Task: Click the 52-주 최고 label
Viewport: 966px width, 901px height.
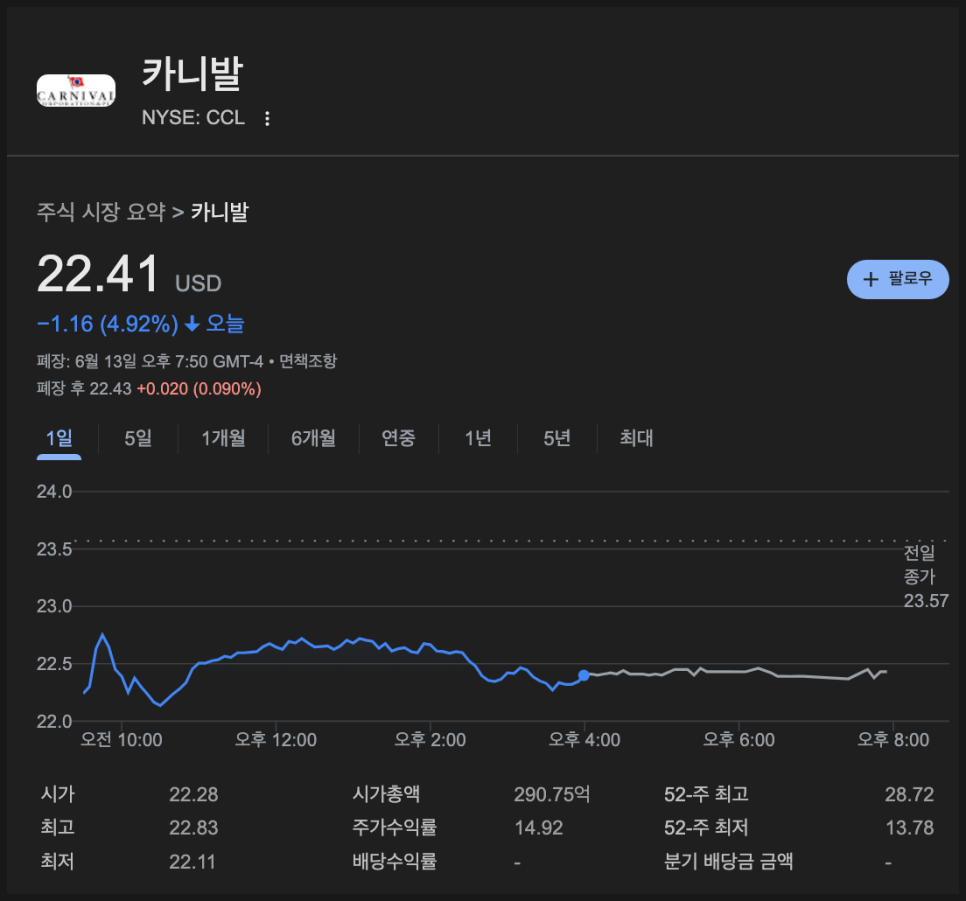Action: [x=706, y=794]
